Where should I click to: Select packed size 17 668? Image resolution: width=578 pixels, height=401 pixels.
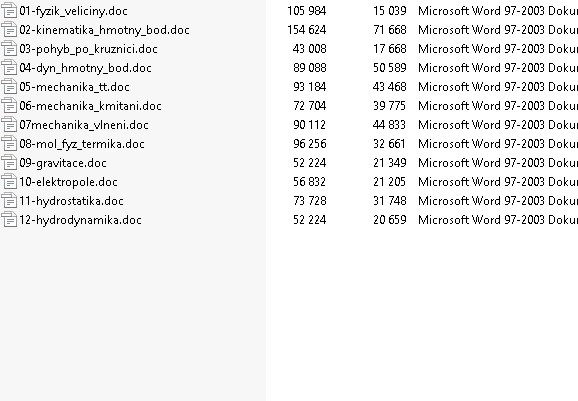tap(390, 49)
